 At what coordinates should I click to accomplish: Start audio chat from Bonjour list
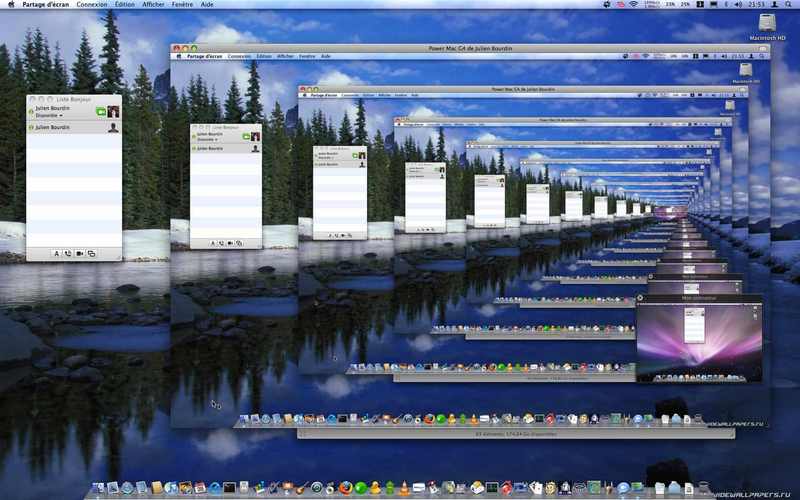click(x=67, y=254)
